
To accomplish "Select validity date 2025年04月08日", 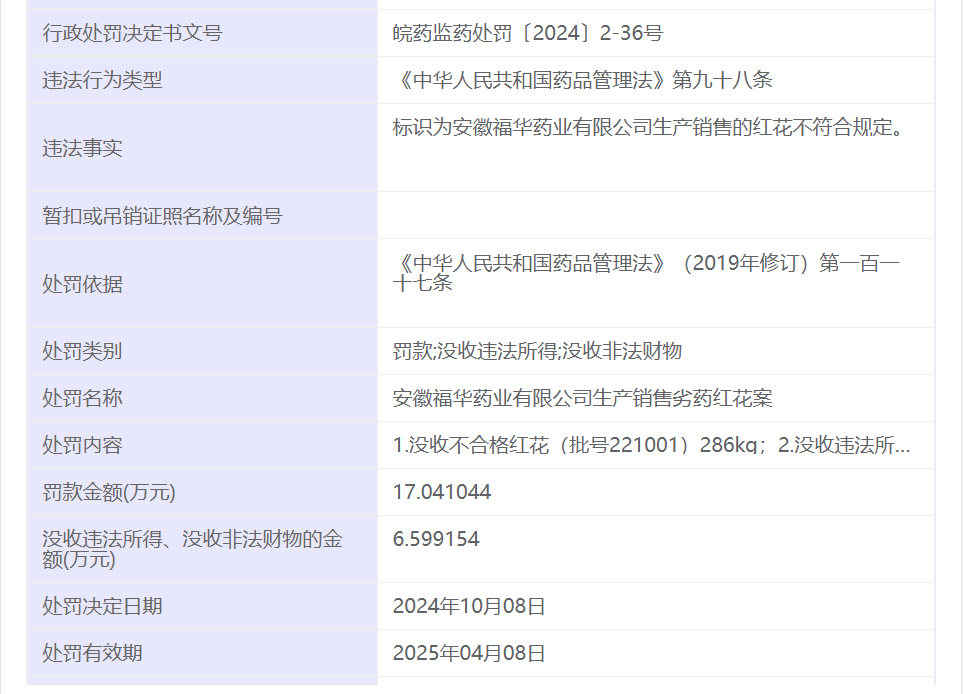I will (469, 653).
